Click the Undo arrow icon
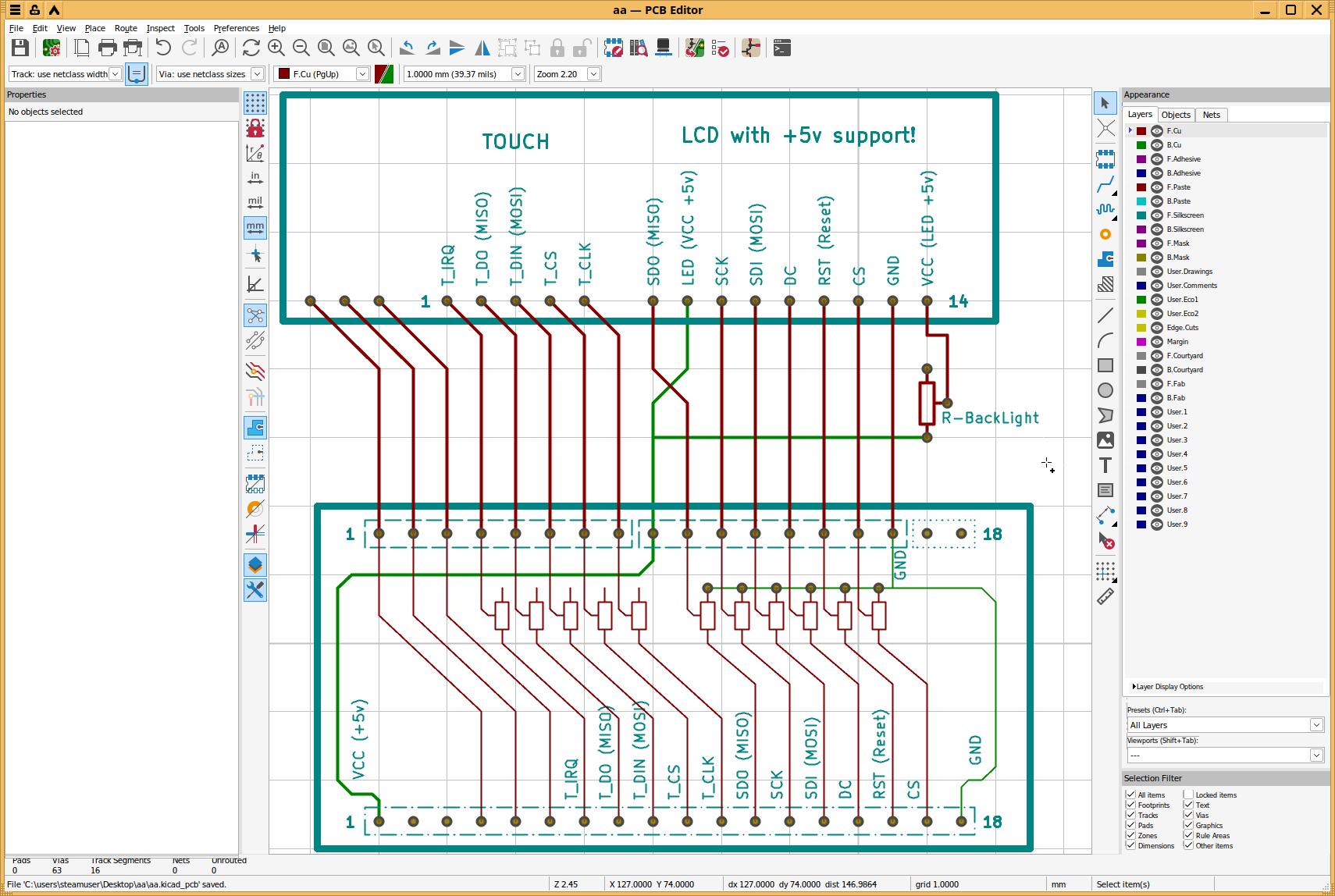Image resolution: width=1335 pixels, height=896 pixels. click(x=163, y=48)
